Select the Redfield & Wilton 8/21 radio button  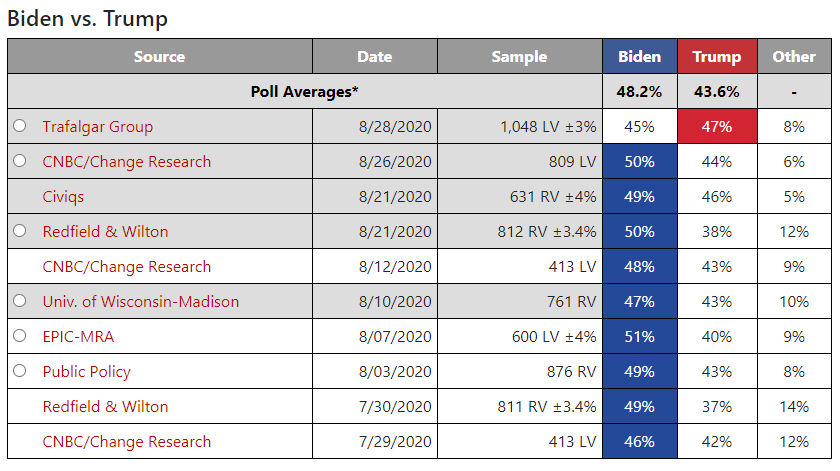pyautogui.click(x=20, y=231)
